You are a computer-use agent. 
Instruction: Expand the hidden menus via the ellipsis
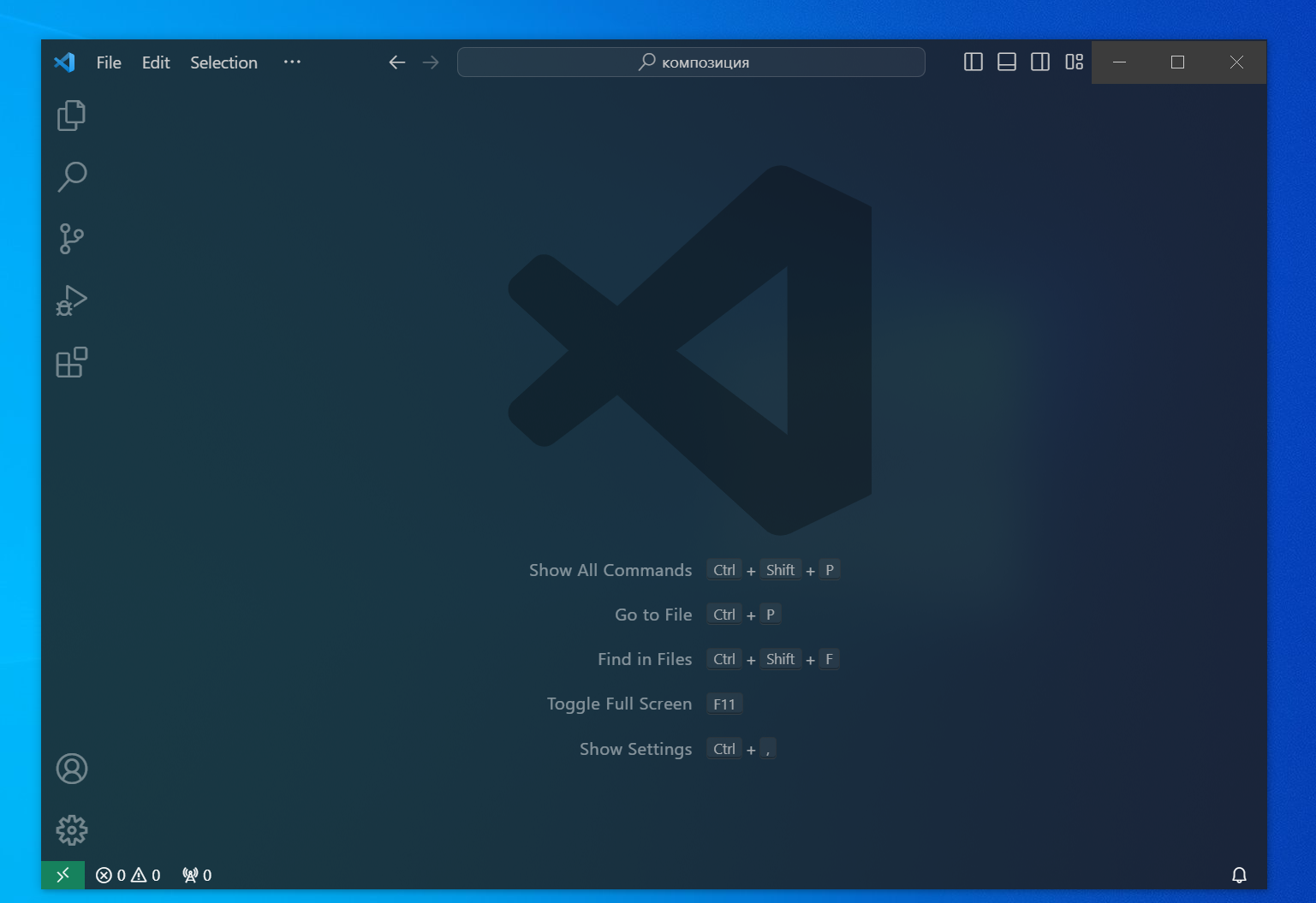coord(292,62)
